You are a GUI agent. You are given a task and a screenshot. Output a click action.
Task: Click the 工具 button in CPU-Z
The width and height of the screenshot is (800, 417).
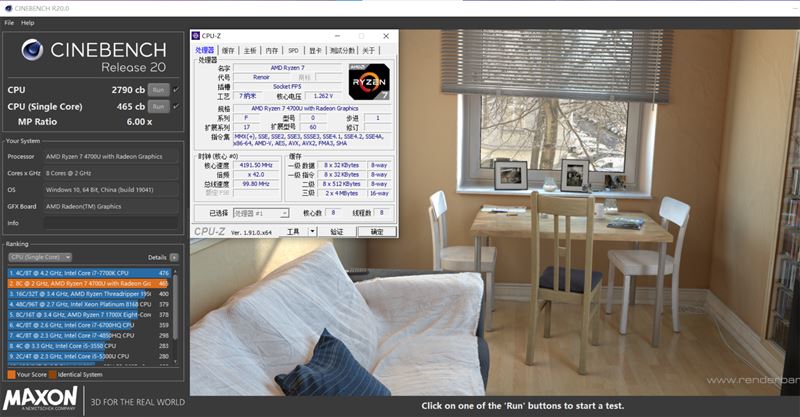pyautogui.click(x=293, y=232)
